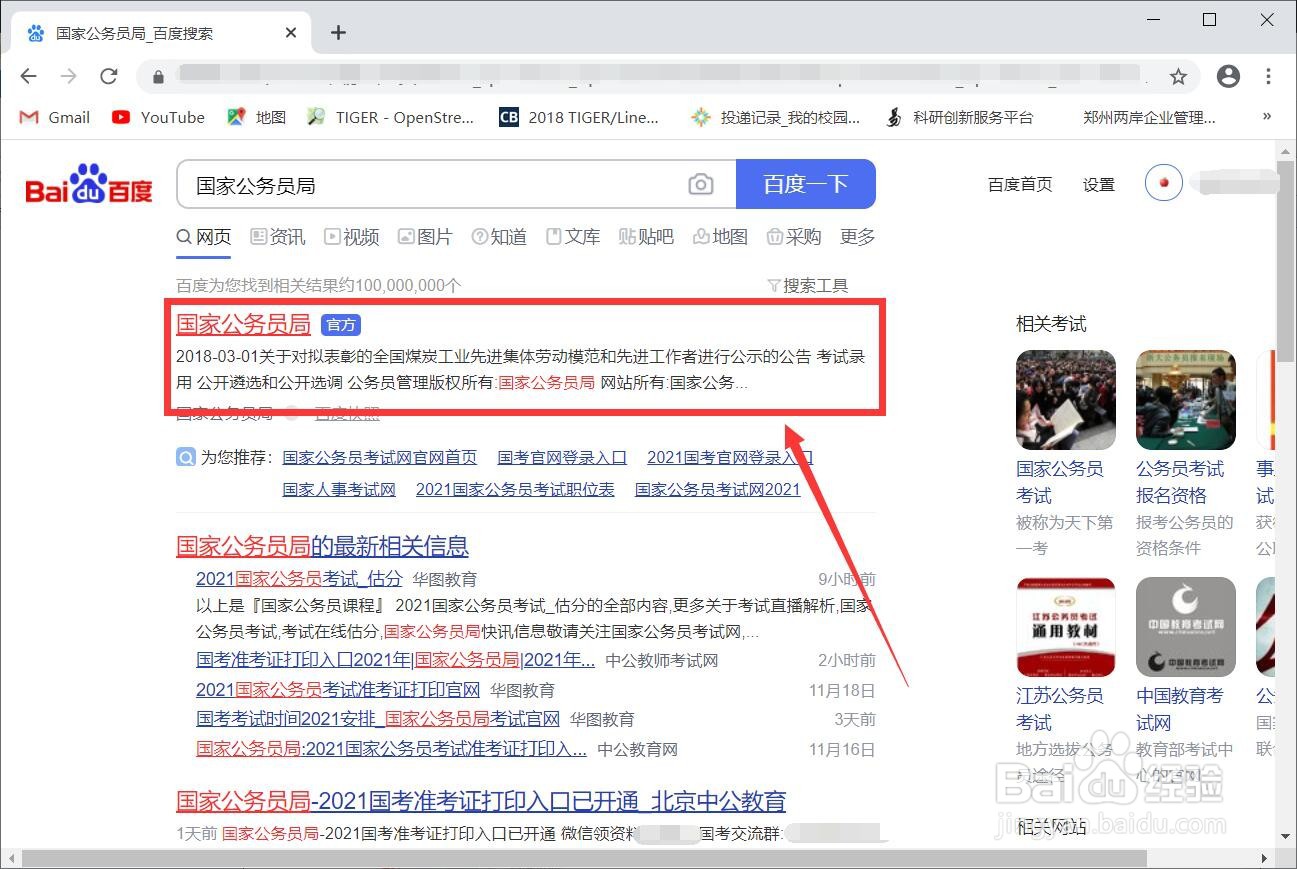Open 2021国家公务员考试职位表 suggestion
The width and height of the screenshot is (1297, 869).
[x=515, y=489]
